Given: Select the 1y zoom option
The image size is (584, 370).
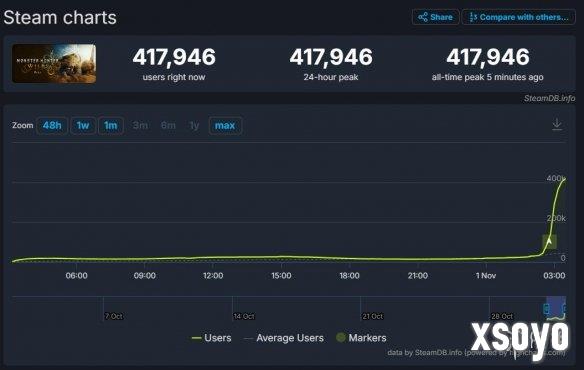Looking at the screenshot, I should (x=194, y=126).
